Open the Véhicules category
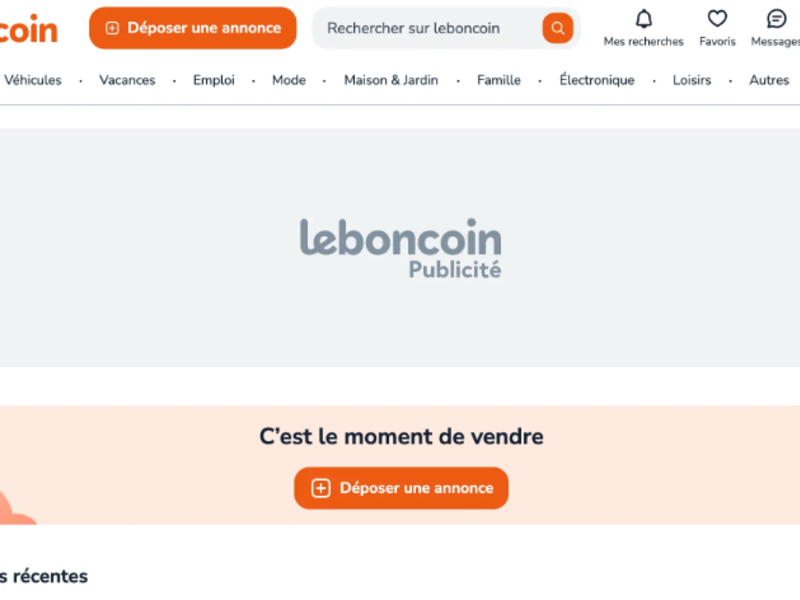This screenshot has height=600, width=800. [x=33, y=80]
